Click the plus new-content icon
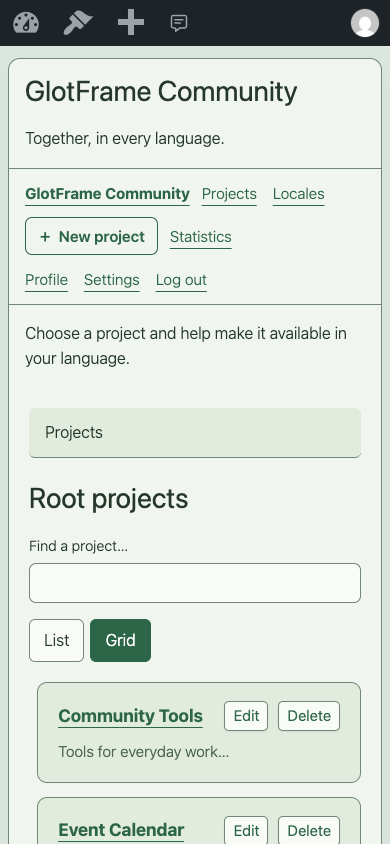Image resolution: width=390 pixels, height=844 pixels. click(x=131, y=23)
